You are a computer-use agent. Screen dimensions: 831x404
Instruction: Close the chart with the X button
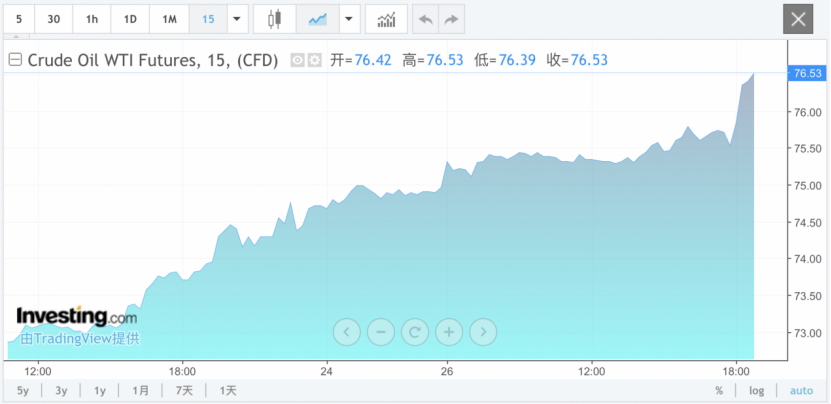click(x=798, y=19)
